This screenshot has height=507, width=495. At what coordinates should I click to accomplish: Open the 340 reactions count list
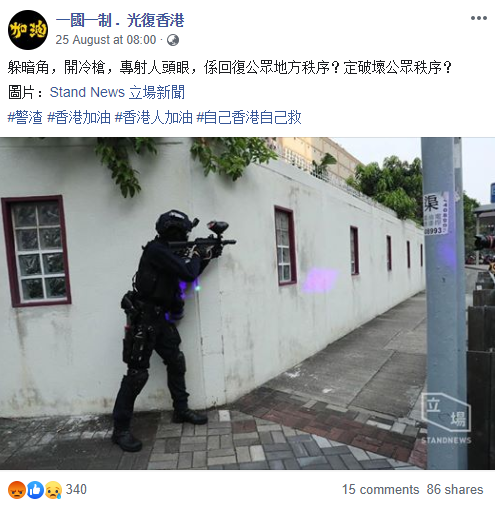[x=76, y=489]
